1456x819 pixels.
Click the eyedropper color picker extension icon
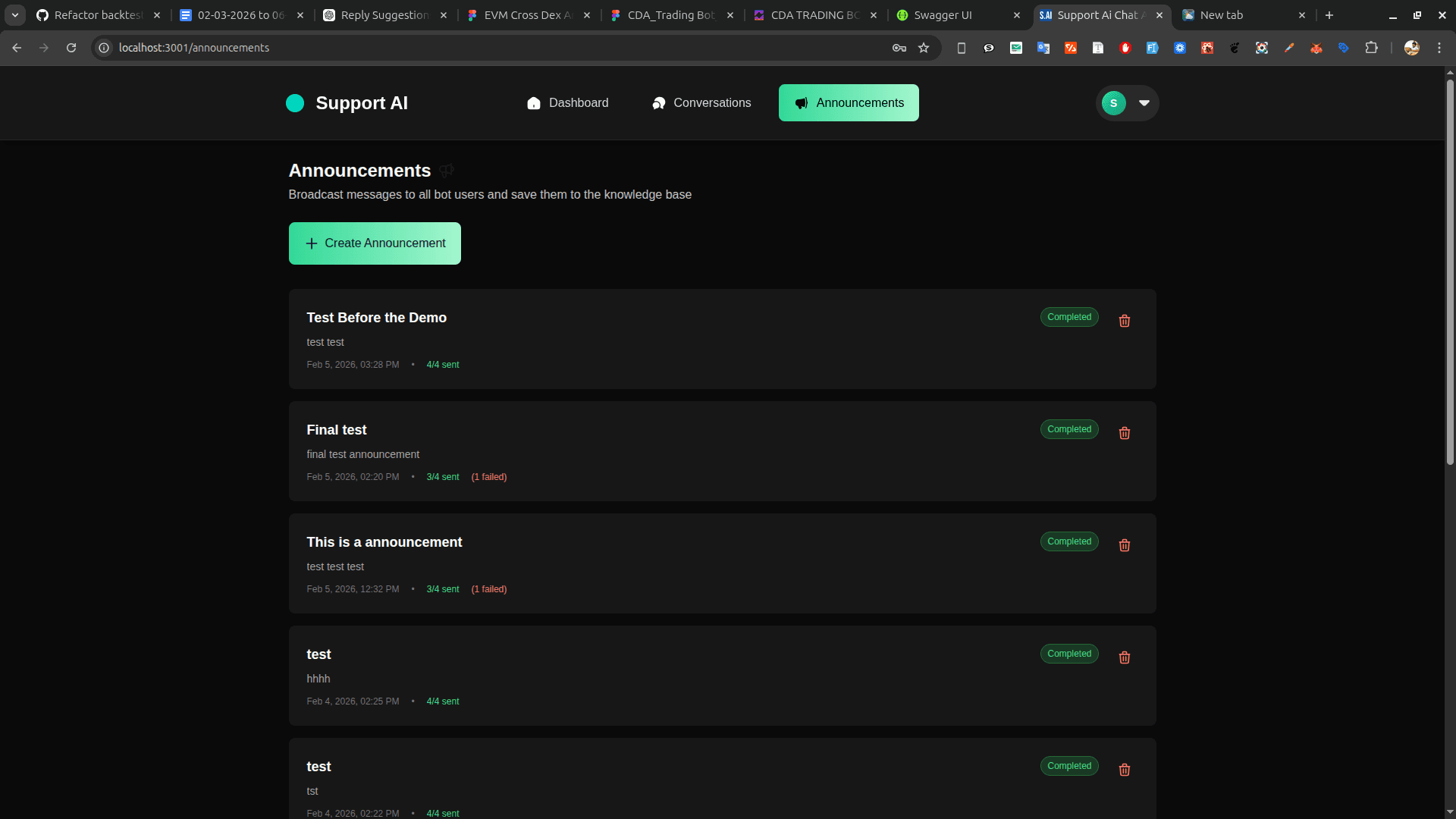point(1289,48)
